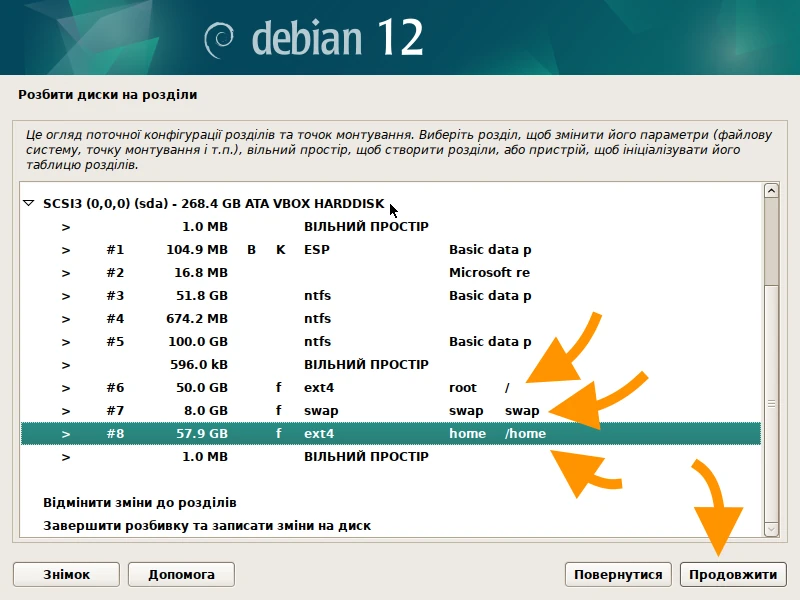800x600 pixels.
Task: Click scrollbar up arrow
Action: click(x=771, y=190)
